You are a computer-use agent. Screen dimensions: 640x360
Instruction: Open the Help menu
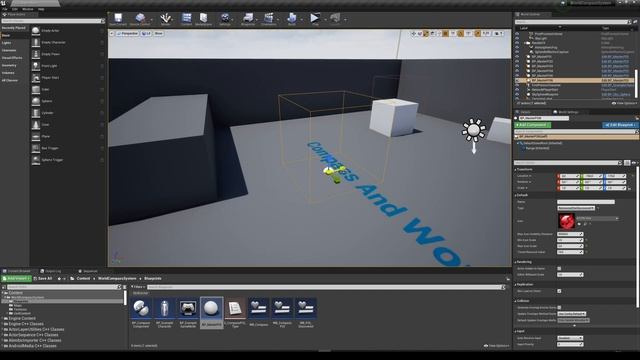point(41,9)
